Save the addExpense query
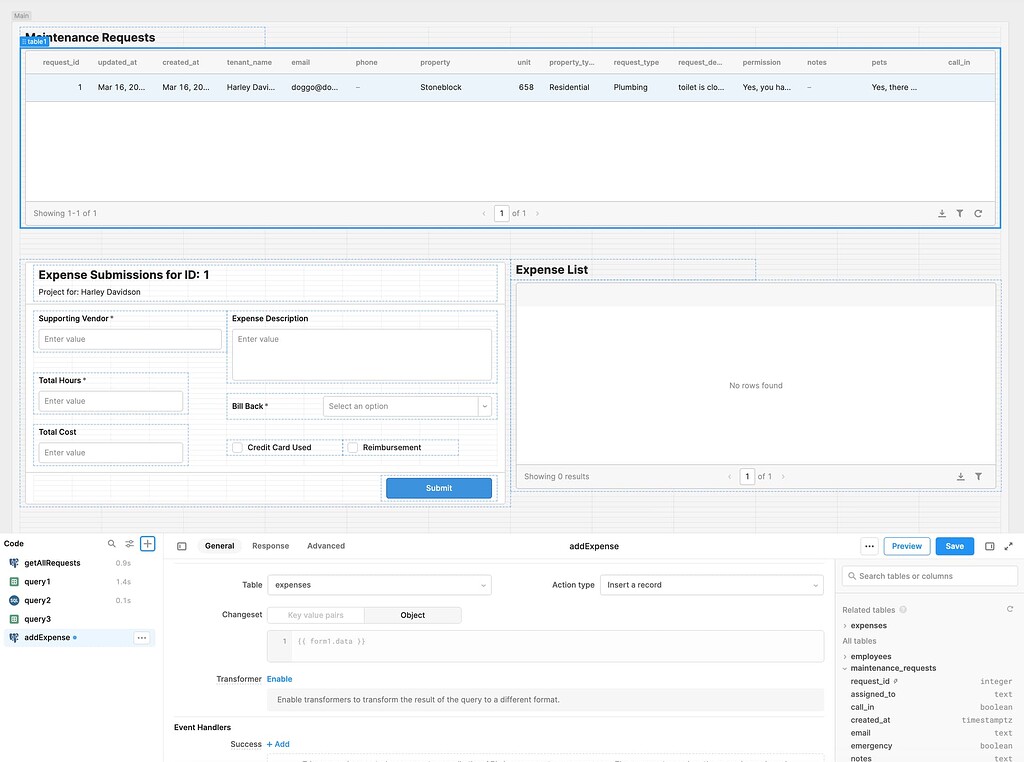This screenshot has width=1024, height=762. pos(954,546)
